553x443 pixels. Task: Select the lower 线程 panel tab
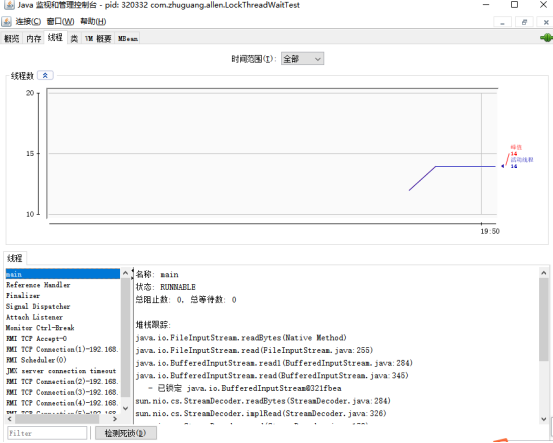pos(15,258)
